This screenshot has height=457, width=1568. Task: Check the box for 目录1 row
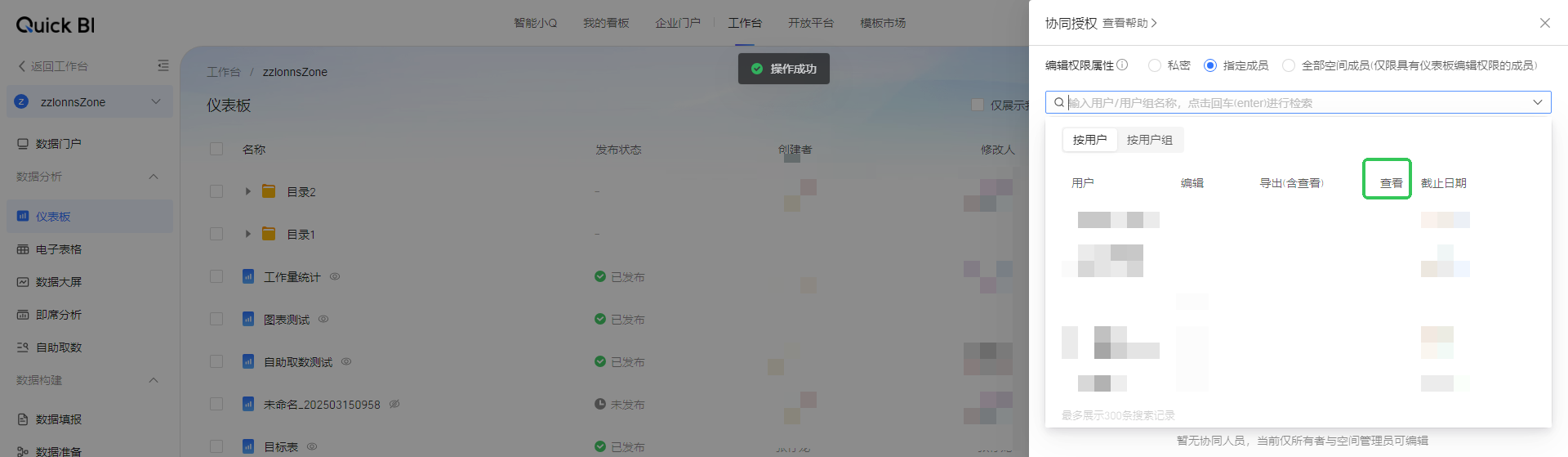[216, 234]
